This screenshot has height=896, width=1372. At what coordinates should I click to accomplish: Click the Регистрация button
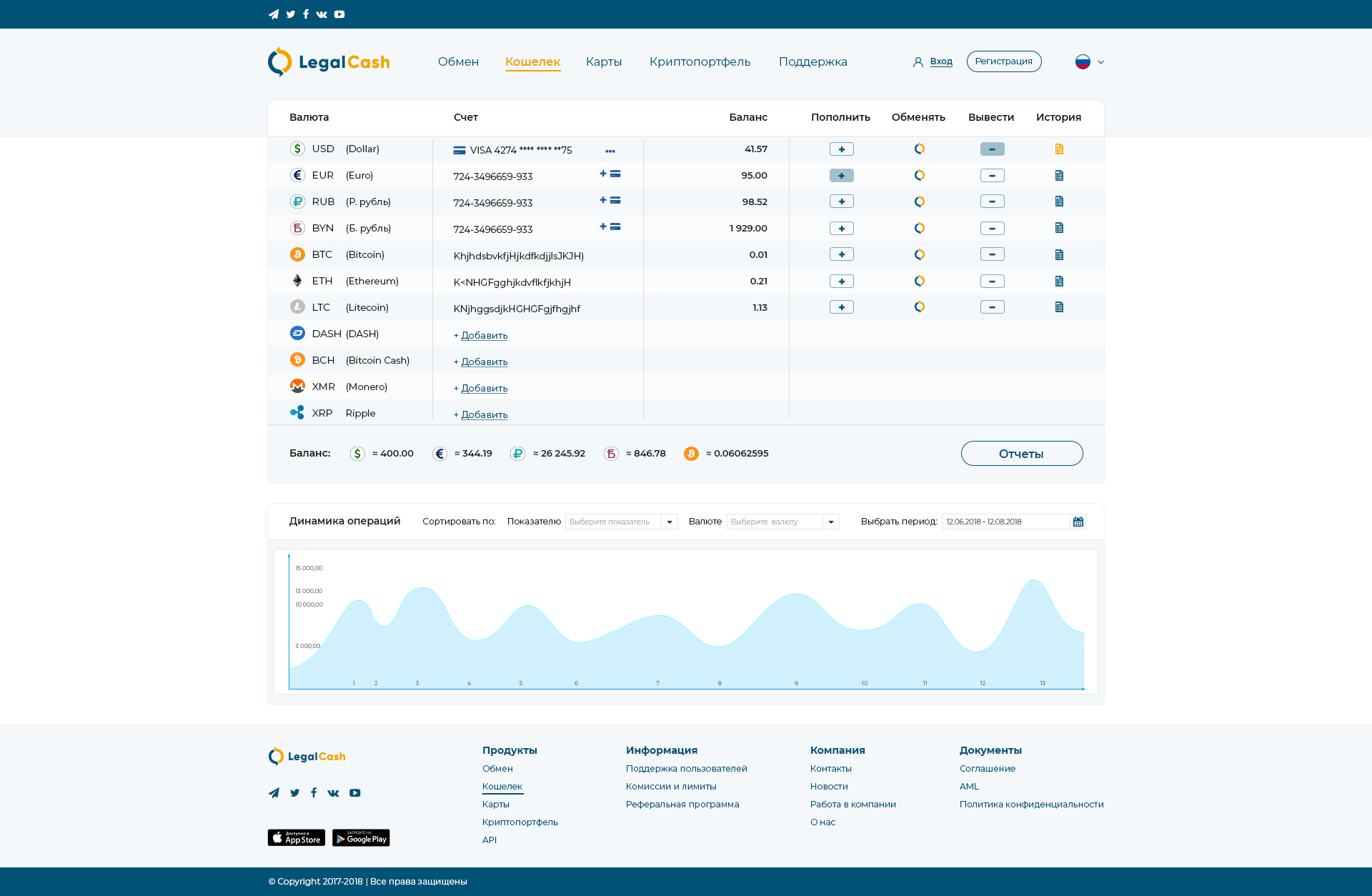(1003, 61)
